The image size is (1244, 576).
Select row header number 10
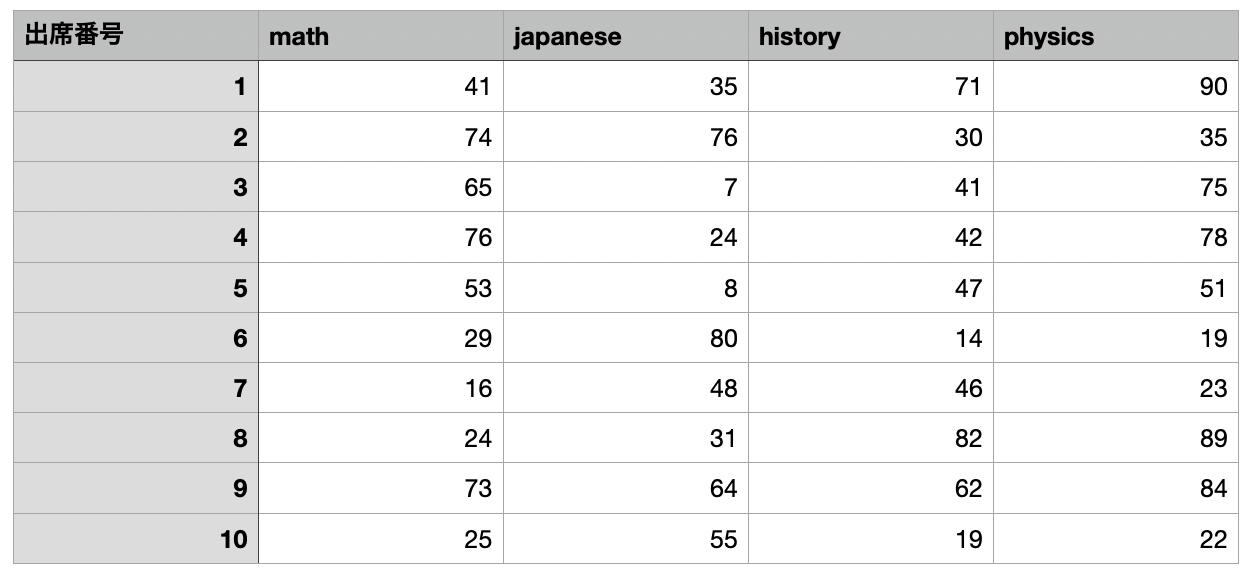136,540
